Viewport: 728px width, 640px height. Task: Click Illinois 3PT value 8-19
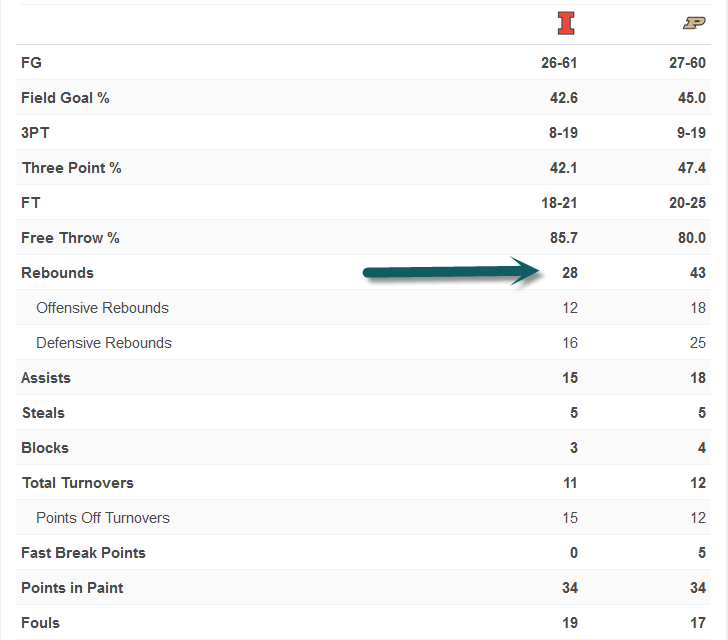pos(559,133)
